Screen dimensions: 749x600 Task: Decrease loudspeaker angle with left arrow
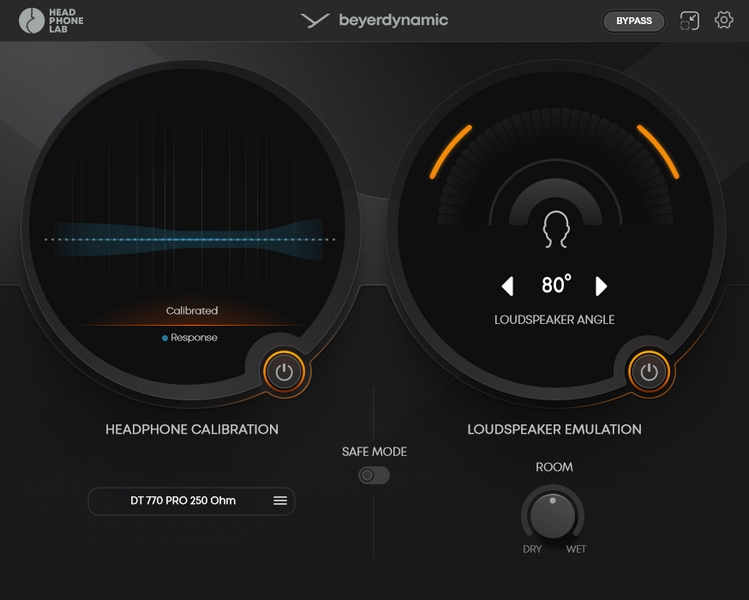(507, 287)
